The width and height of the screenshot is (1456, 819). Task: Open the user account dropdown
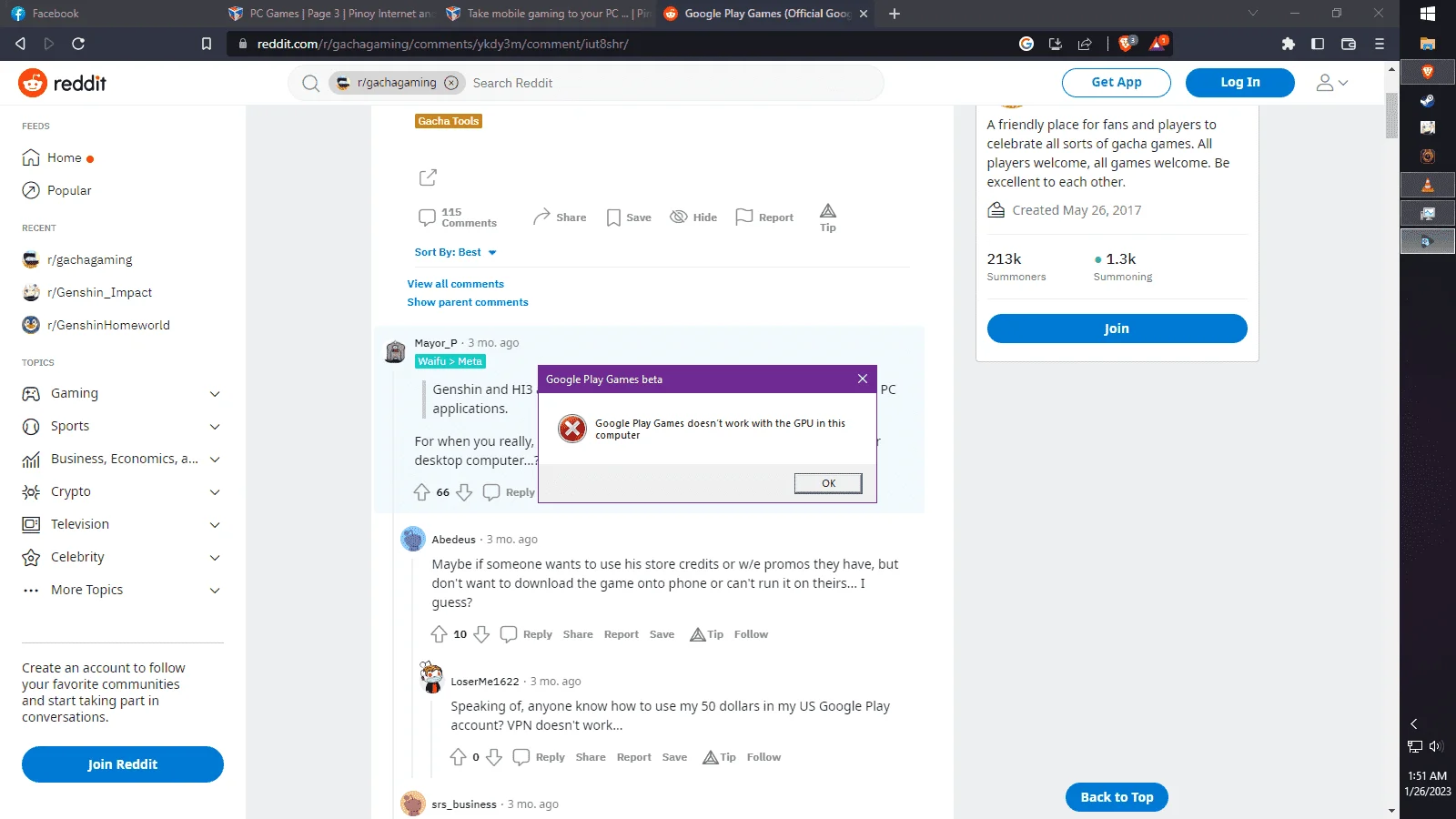(1332, 83)
